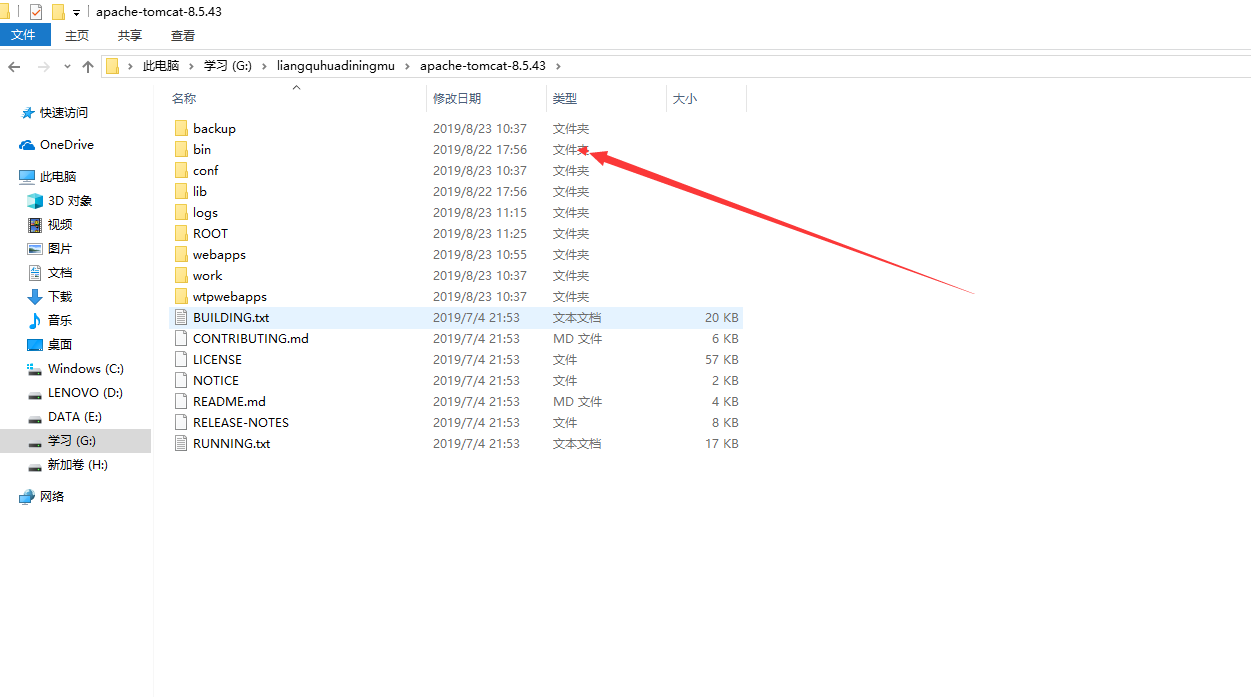Click the README.md file icon

[x=181, y=401]
